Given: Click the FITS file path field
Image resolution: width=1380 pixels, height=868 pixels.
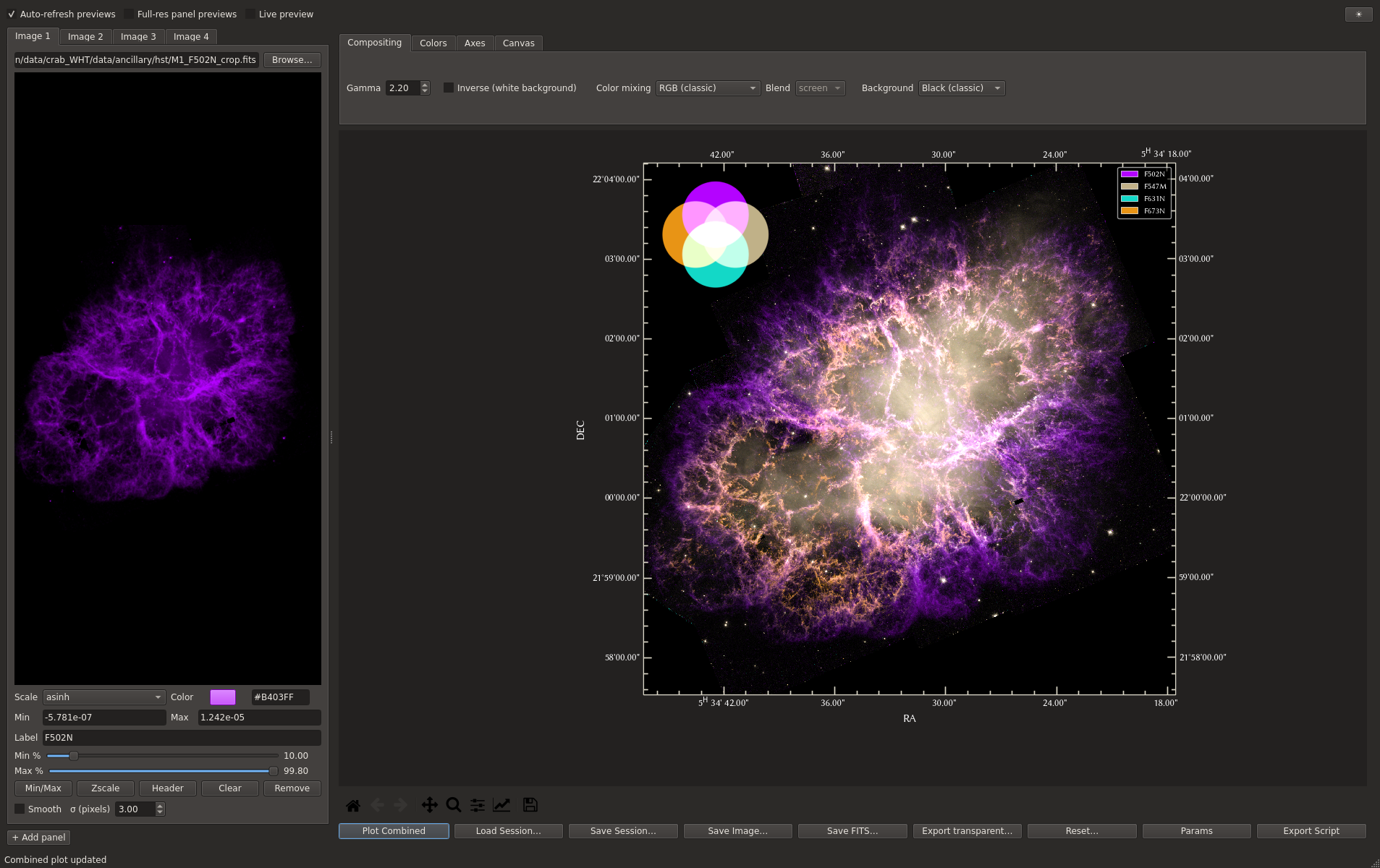Looking at the screenshot, I should click(x=136, y=60).
